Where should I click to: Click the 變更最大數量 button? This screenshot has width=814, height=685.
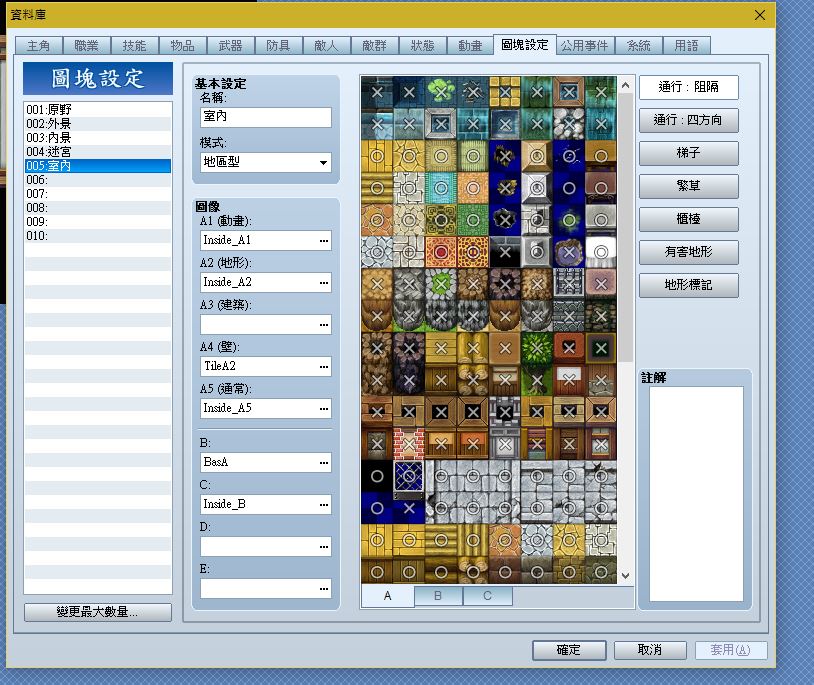click(x=98, y=612)
